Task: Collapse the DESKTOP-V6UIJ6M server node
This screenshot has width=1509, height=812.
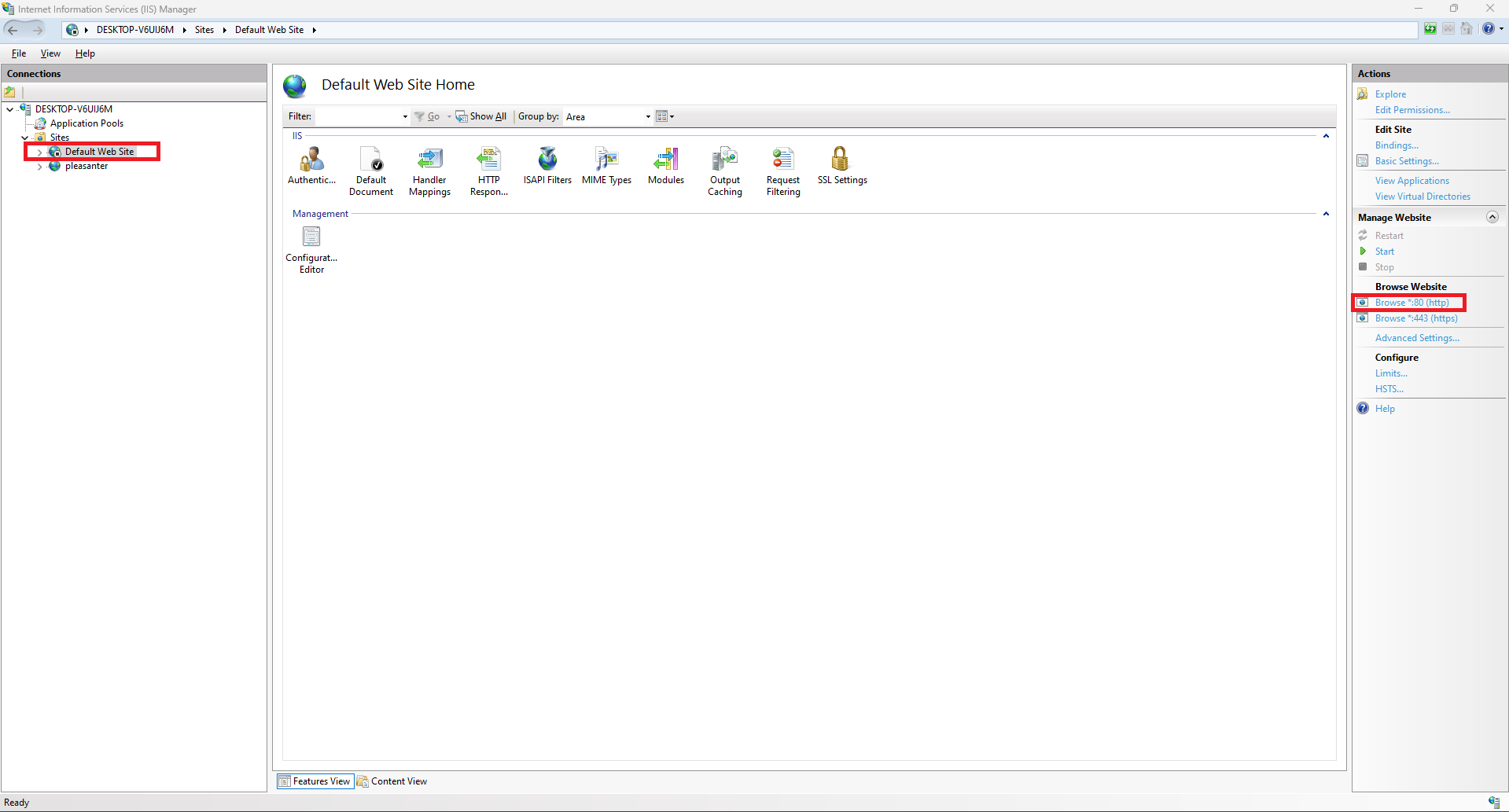Action: point(9,109)
